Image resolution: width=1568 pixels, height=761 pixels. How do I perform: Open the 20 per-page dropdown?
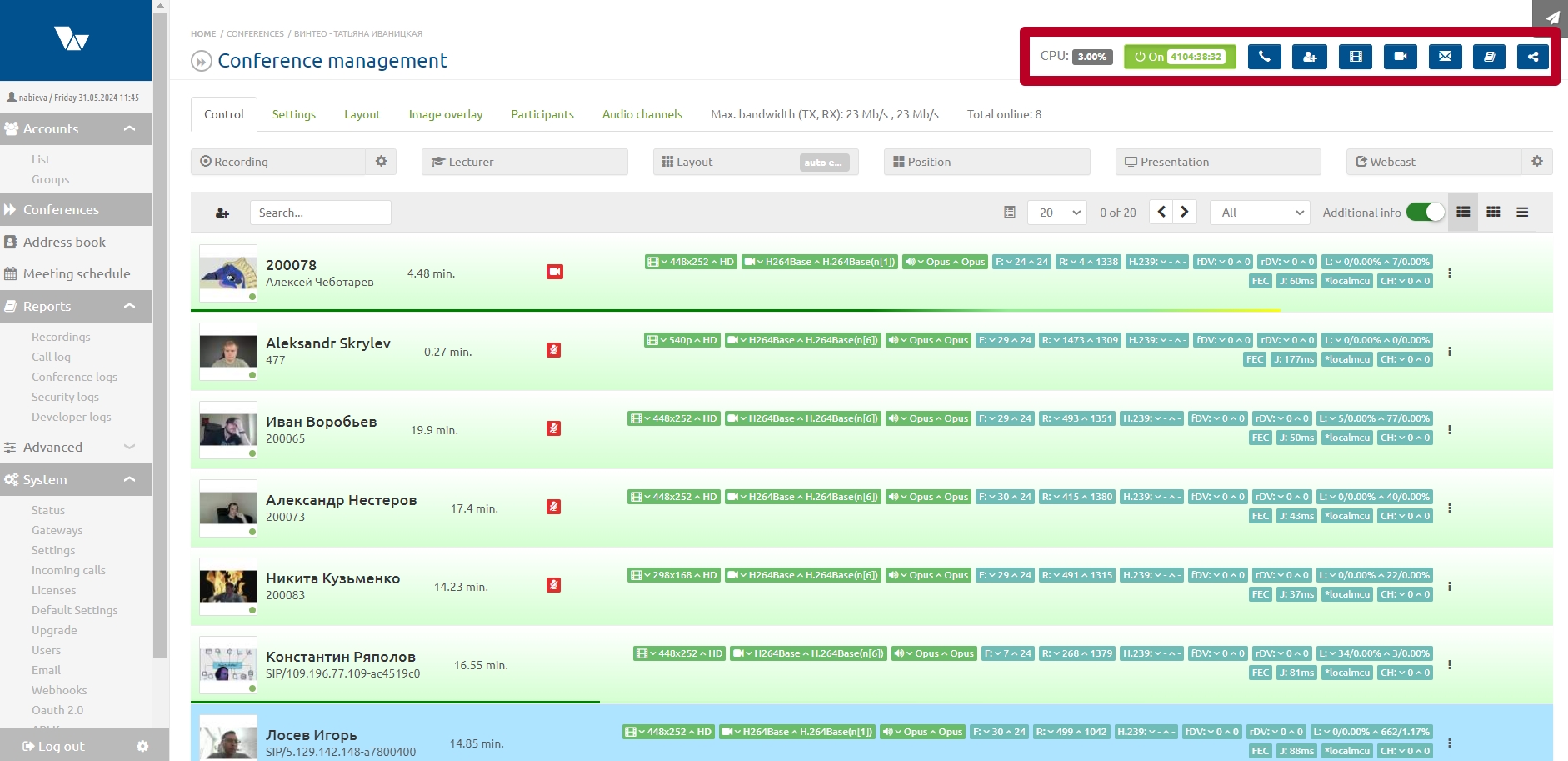[1057, 213]
